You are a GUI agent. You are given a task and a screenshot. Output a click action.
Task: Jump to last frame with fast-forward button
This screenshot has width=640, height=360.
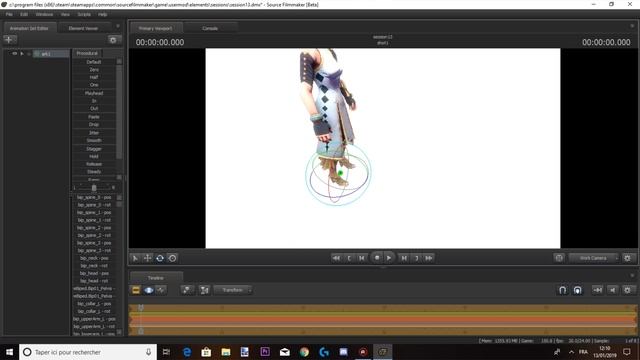429,258
